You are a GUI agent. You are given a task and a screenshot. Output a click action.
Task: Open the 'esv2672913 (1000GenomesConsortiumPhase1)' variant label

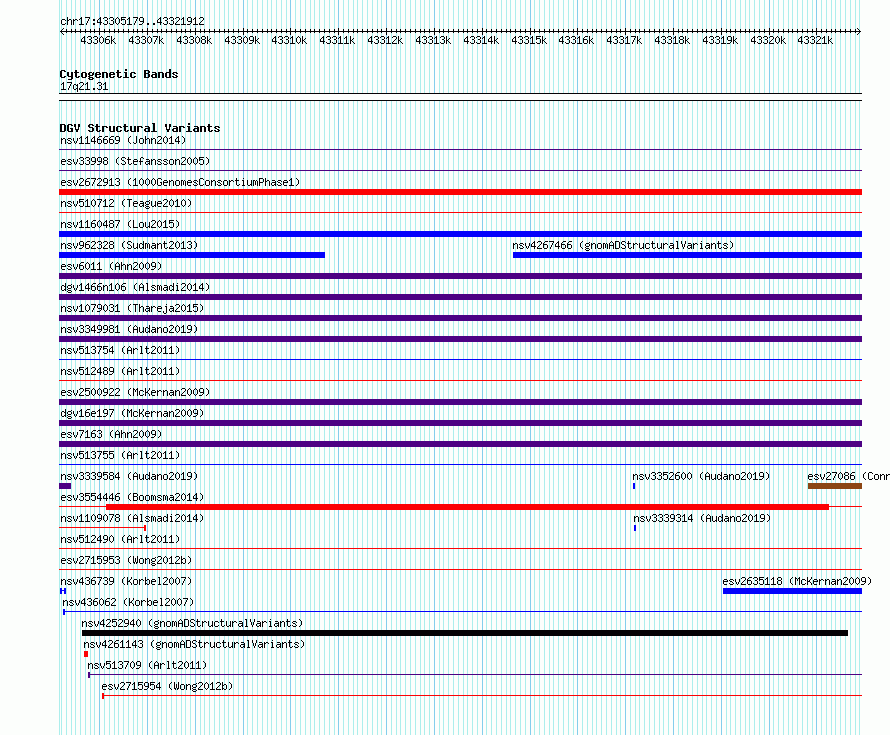[180, 182]
